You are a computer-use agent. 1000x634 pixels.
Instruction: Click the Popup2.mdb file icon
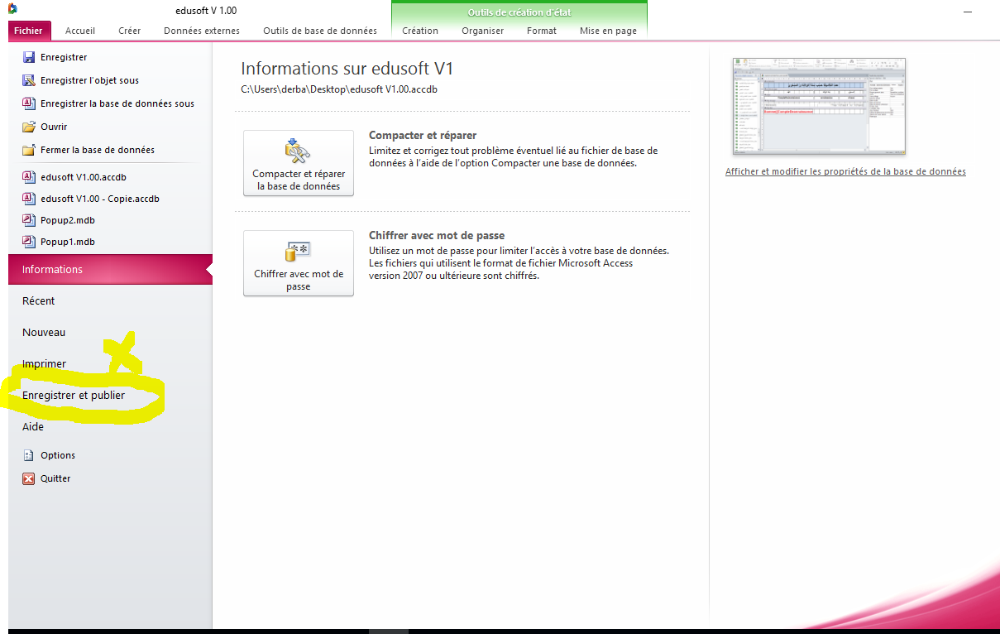click(x=29, y=220)
